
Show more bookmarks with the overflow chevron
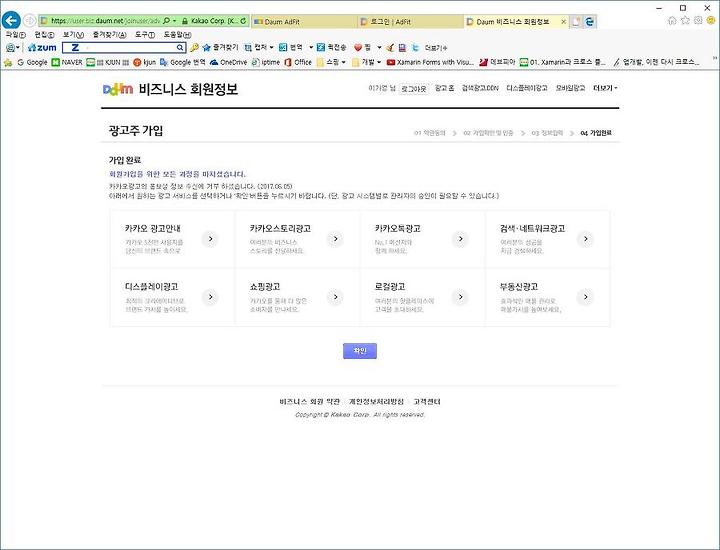click(714, 59)
